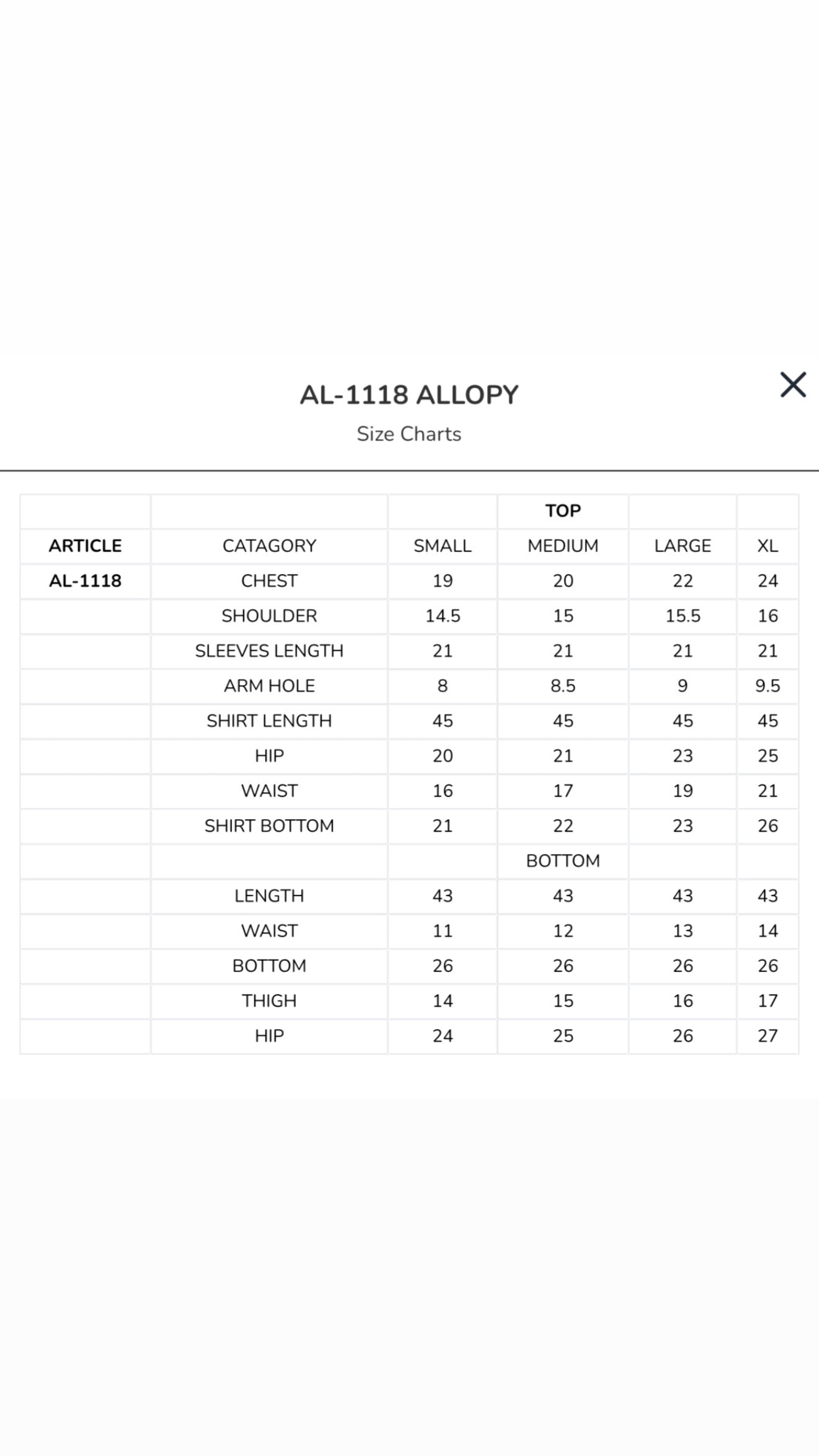819x1456 pixels.
Task: Select the SLEEVES LENGTH row label
Action: click(268, 650)
